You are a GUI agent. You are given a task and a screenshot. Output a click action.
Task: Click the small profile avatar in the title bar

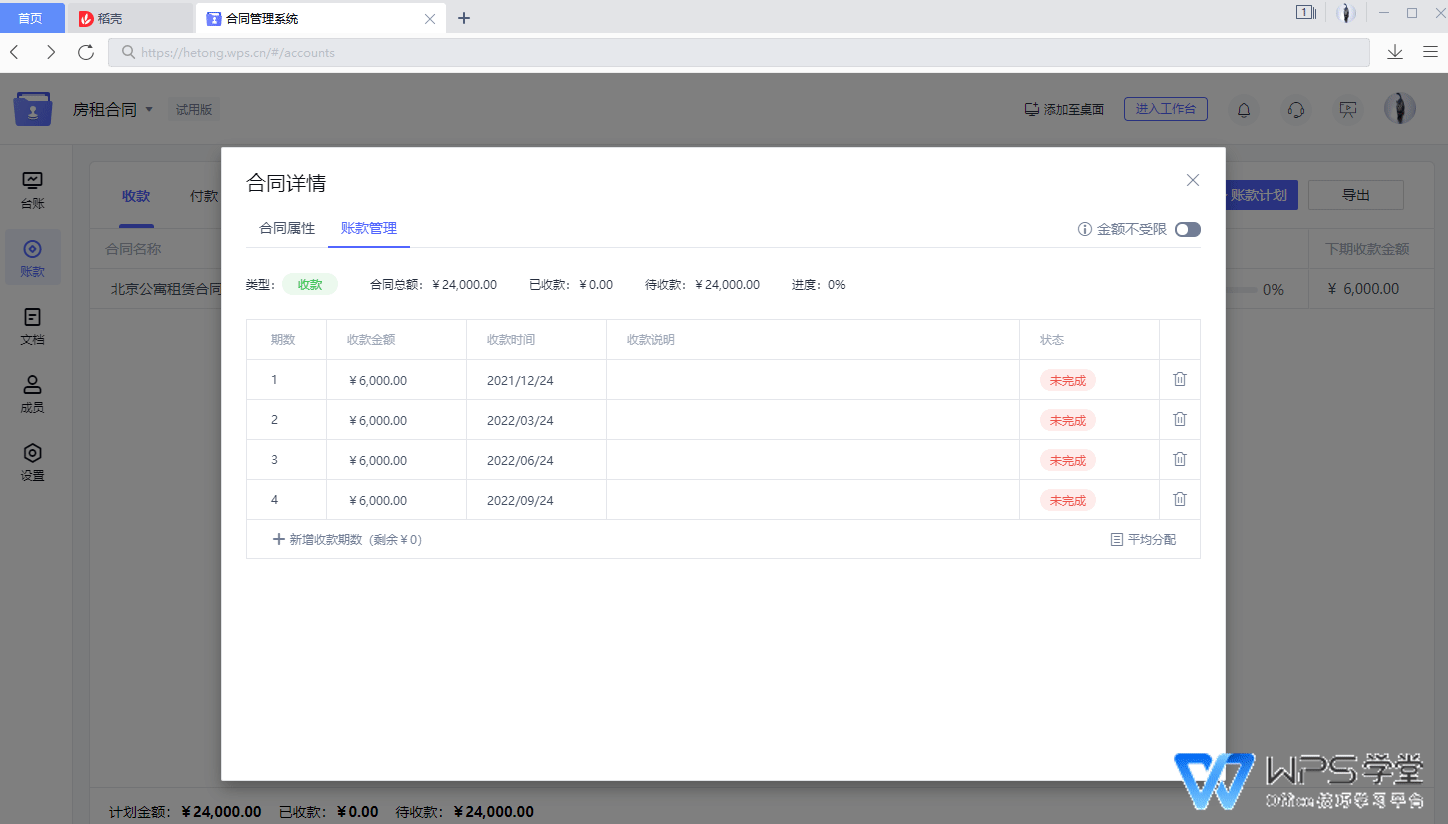tap(1346, 13)
